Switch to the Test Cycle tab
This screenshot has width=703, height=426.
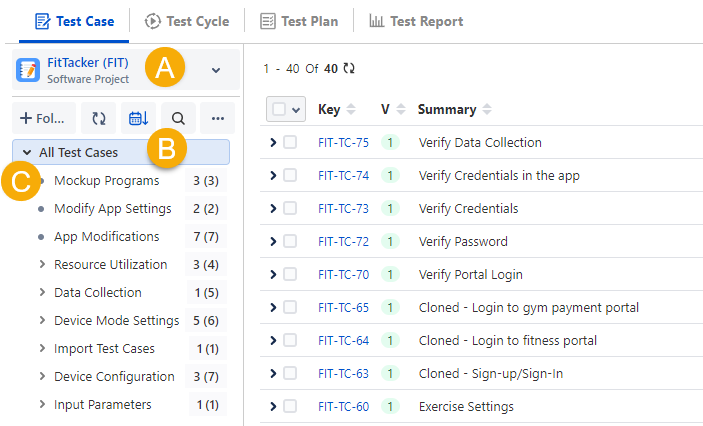[187, 22]
